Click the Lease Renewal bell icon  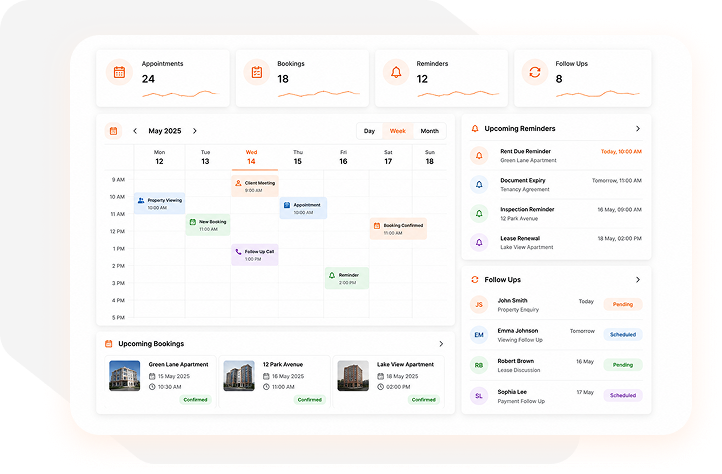point(479,242)
